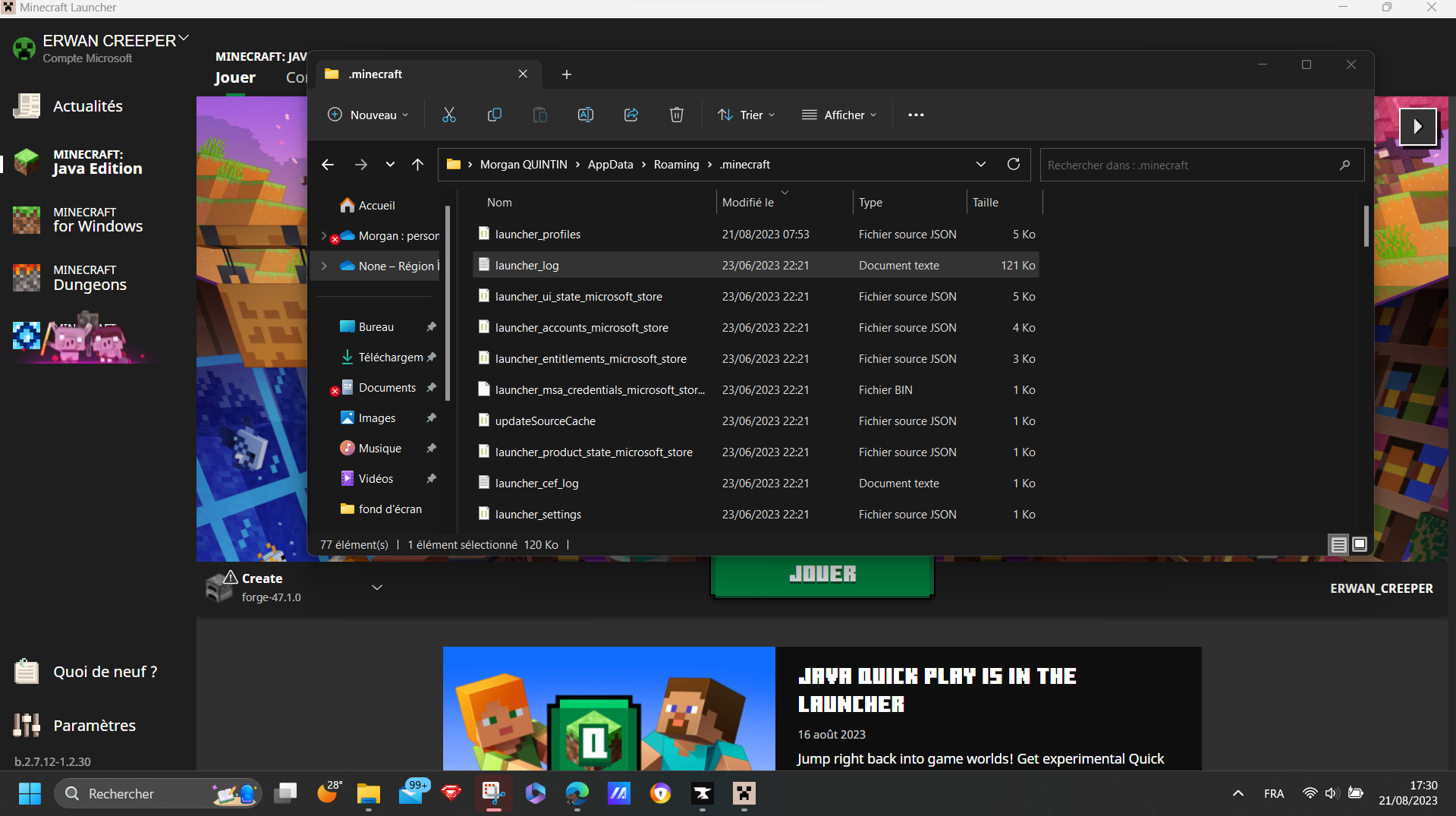Click the file list vertical scrollbar

click(x=1366, y=226)
